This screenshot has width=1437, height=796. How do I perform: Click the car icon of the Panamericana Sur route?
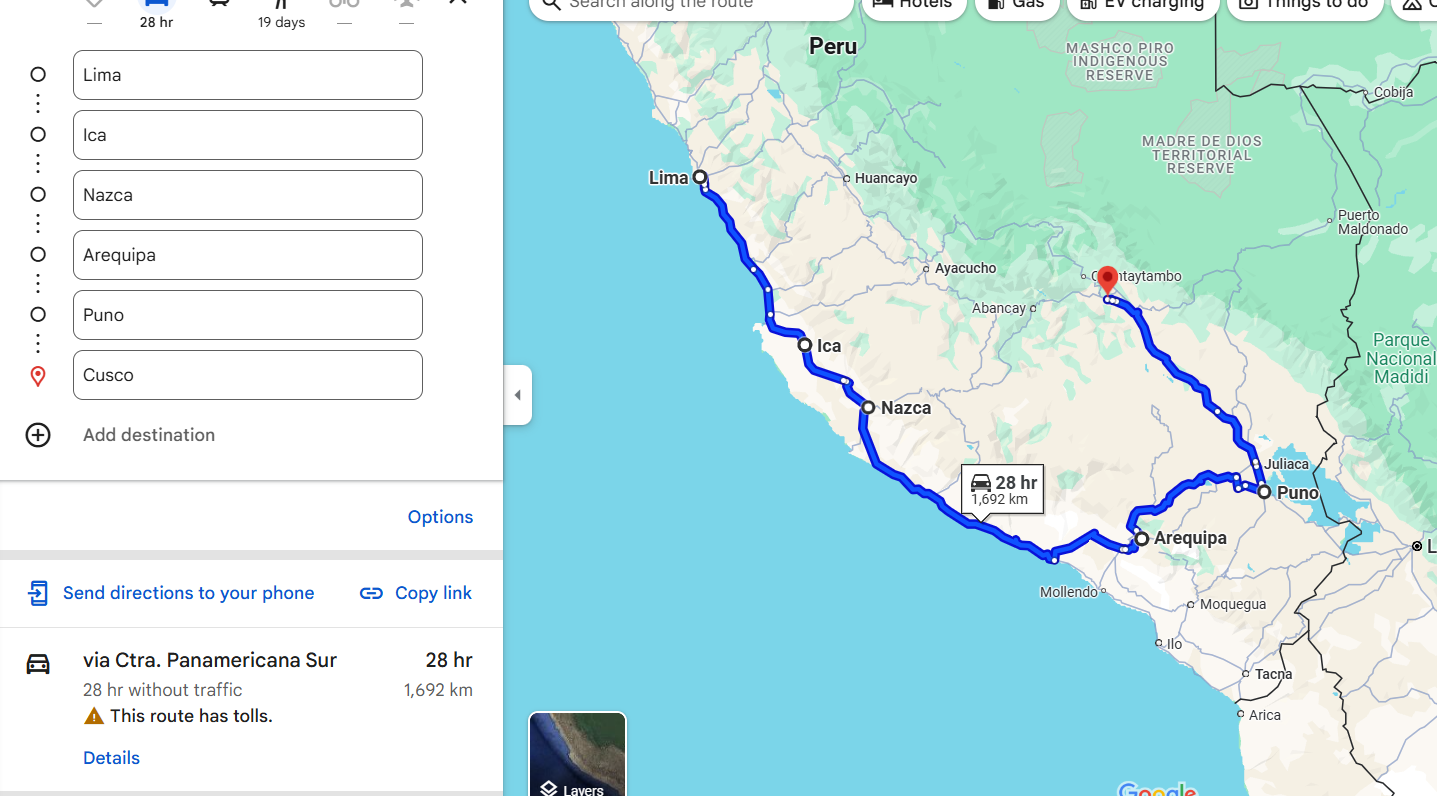(38, 664)
